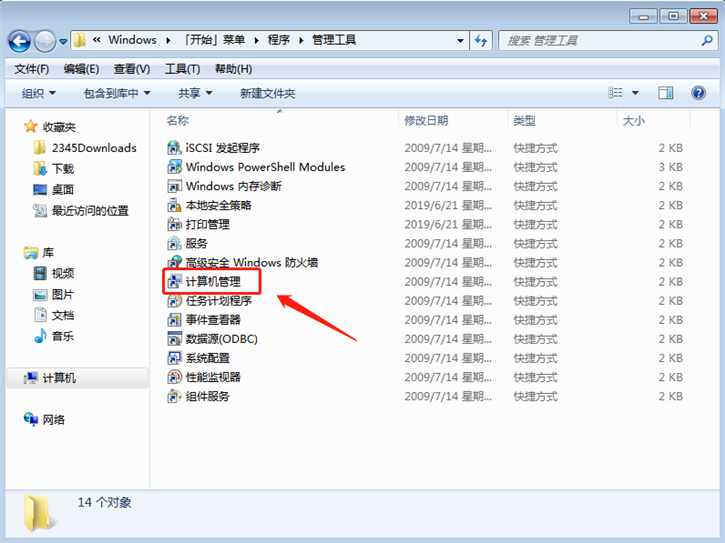The width and height of the screenshot is (725, 543).
Task: Select the 打印管理 shortcut icon
Action: [x=174, y=224]
